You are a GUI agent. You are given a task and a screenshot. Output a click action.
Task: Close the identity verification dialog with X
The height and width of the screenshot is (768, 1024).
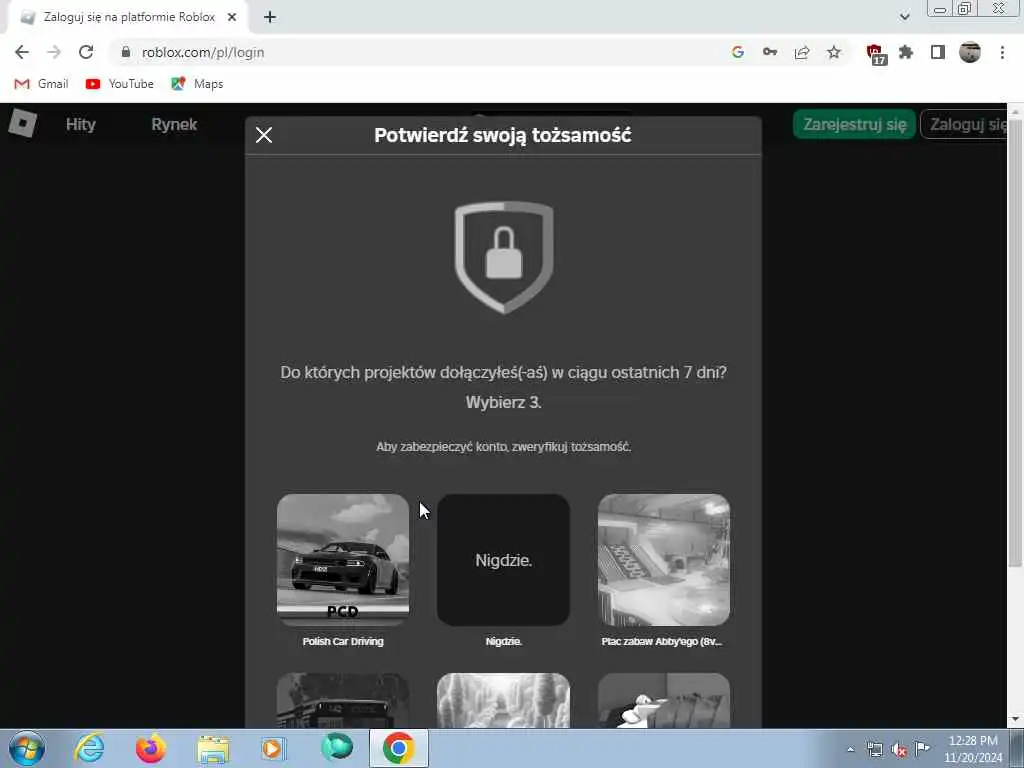pos(264,135)
